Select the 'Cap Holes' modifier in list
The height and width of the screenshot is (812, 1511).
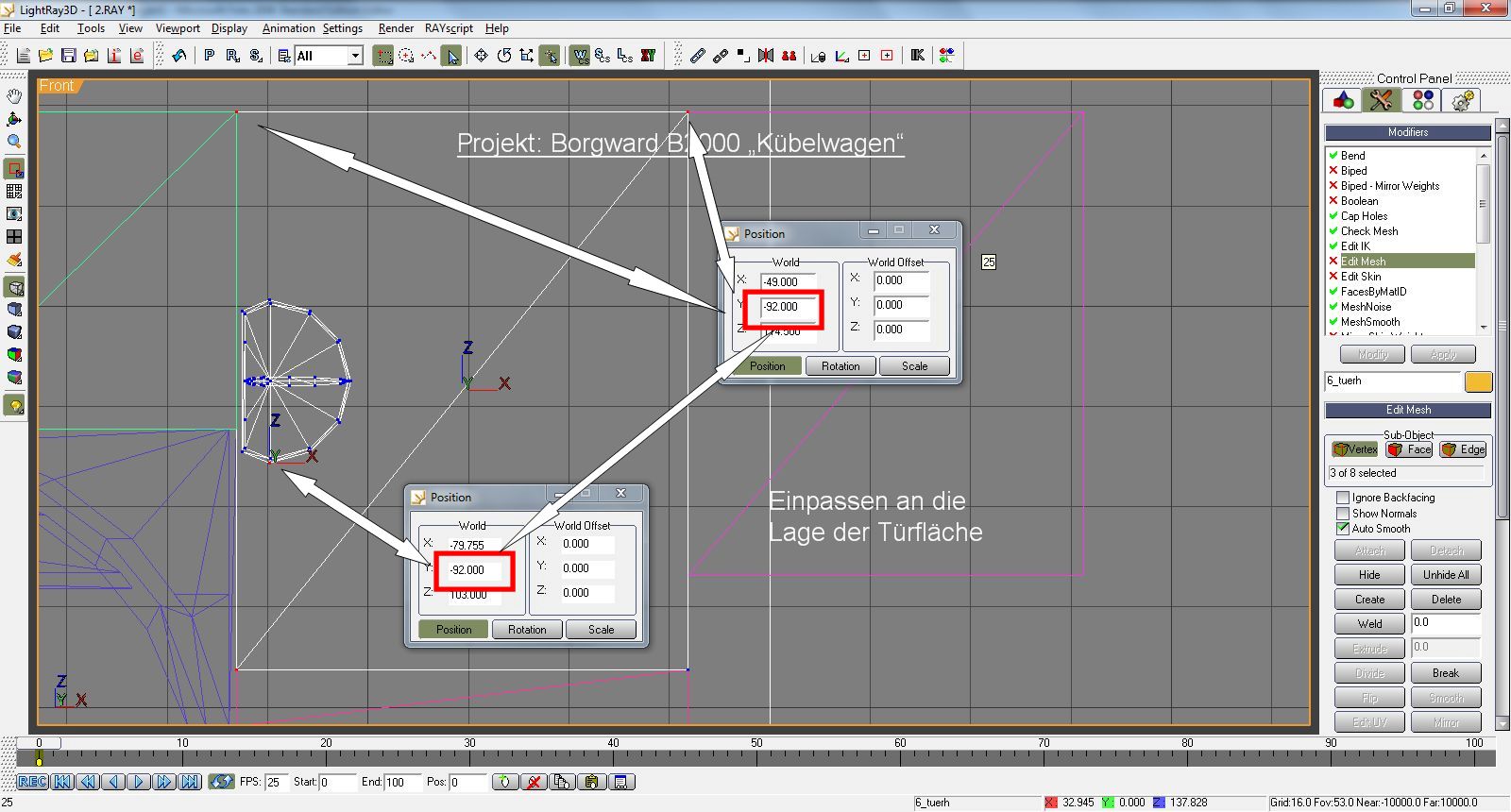point(1401,216)
